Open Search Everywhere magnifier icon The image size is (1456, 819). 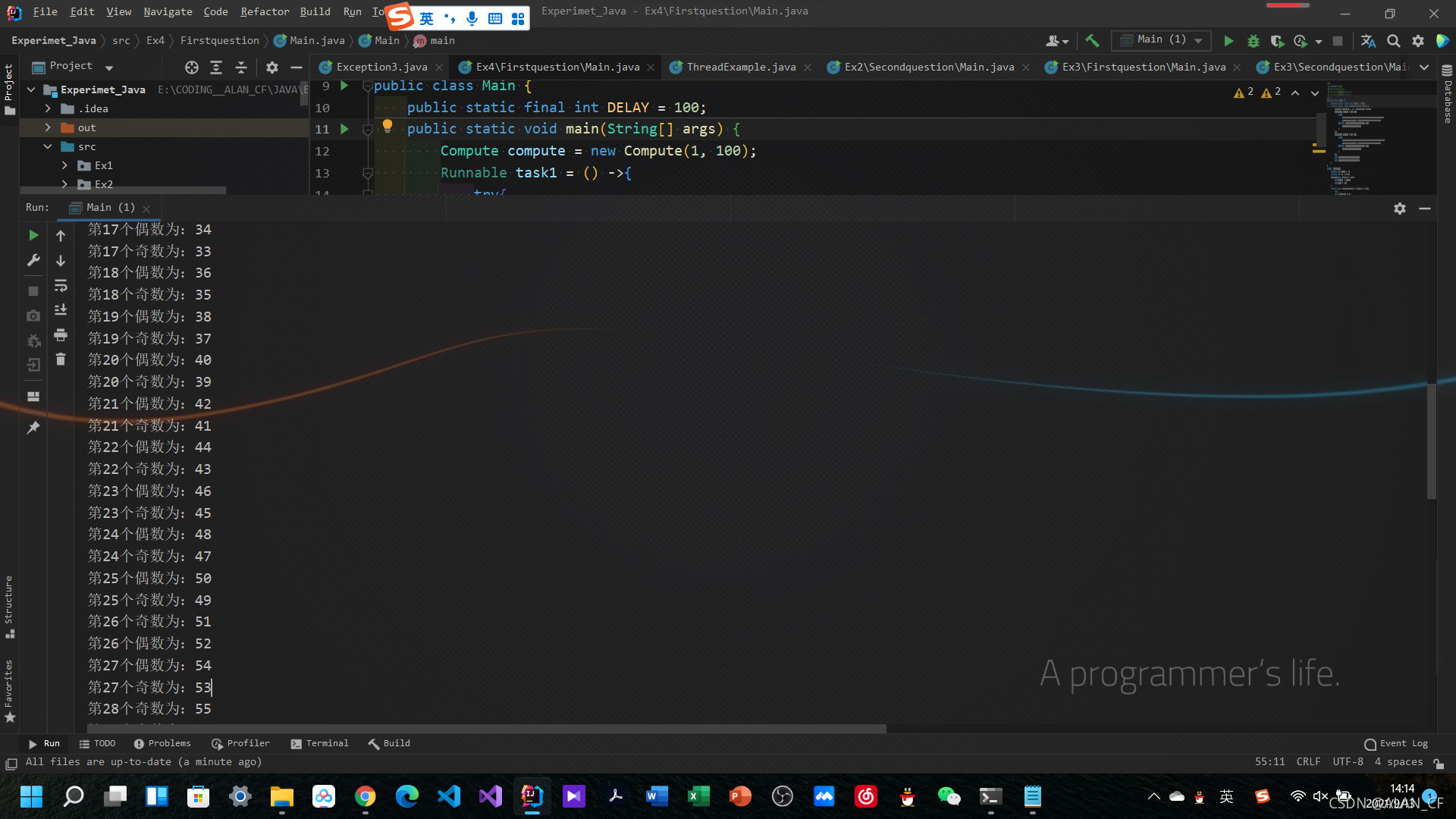click(1393, 41)
